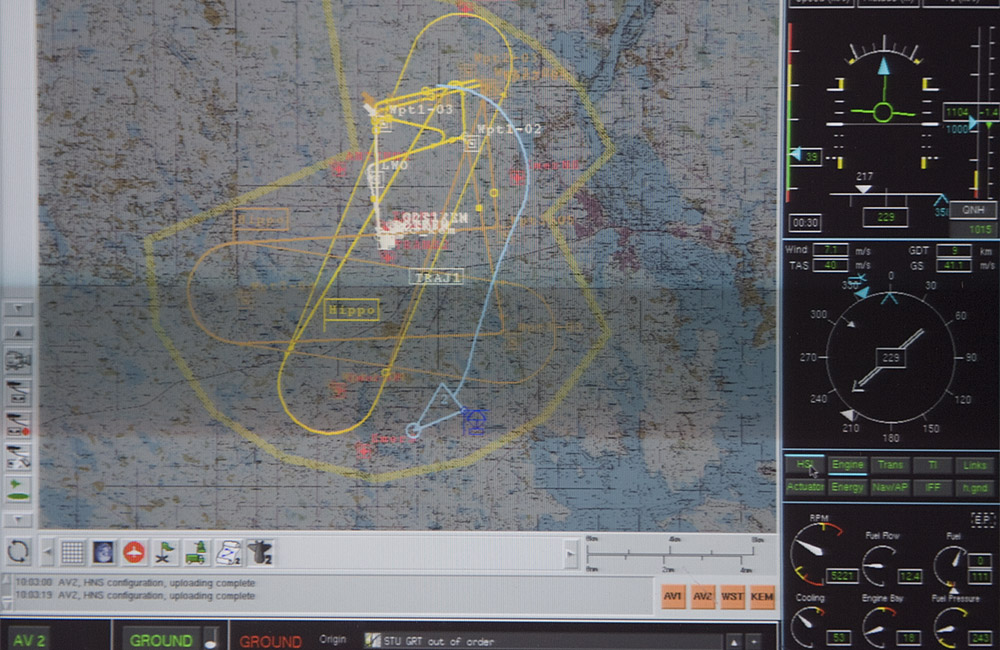Click the green aircraft-over-runway sidebar icon

[19, 489]
